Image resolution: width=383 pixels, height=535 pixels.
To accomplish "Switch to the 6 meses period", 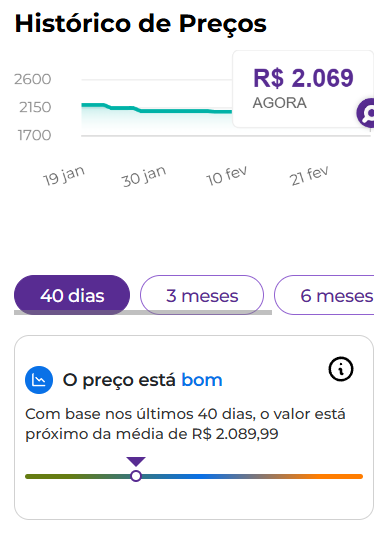I will point(324,295).
